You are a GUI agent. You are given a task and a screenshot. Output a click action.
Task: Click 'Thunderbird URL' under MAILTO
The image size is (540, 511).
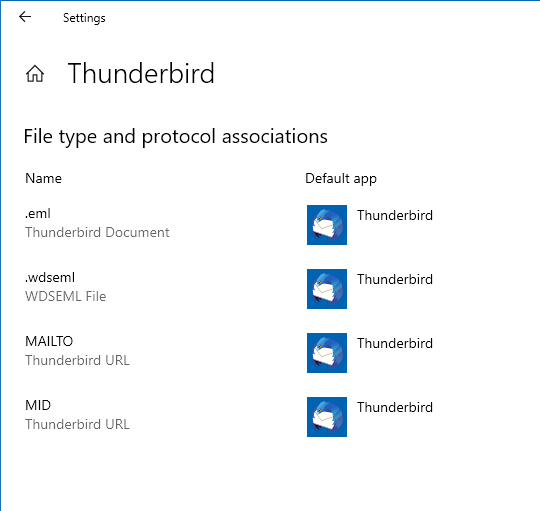coord(77,361)
